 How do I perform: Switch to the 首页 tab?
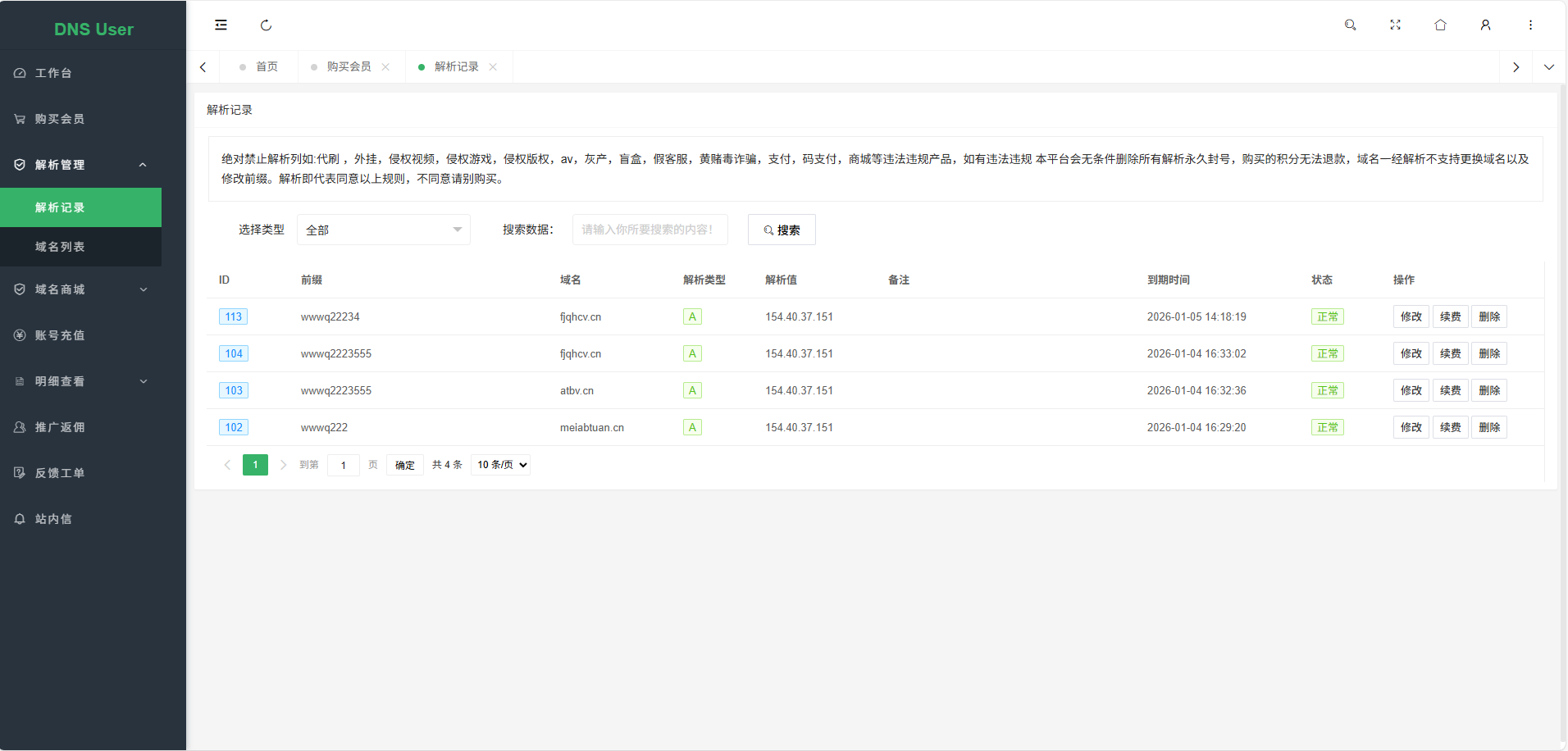[x=266, y=67]
